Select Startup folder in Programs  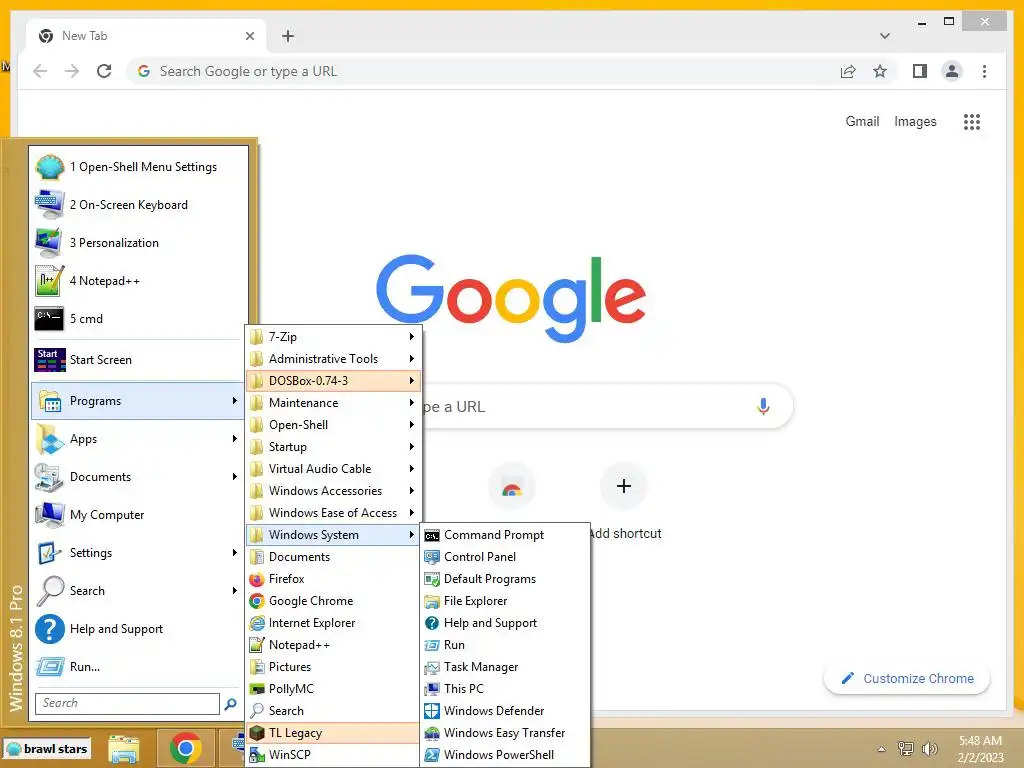click(333, 447)
